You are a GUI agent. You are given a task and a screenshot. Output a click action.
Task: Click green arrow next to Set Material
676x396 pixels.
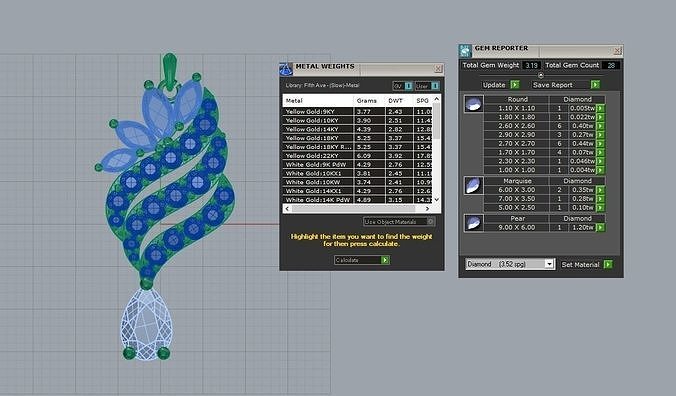tap(608, 265)
